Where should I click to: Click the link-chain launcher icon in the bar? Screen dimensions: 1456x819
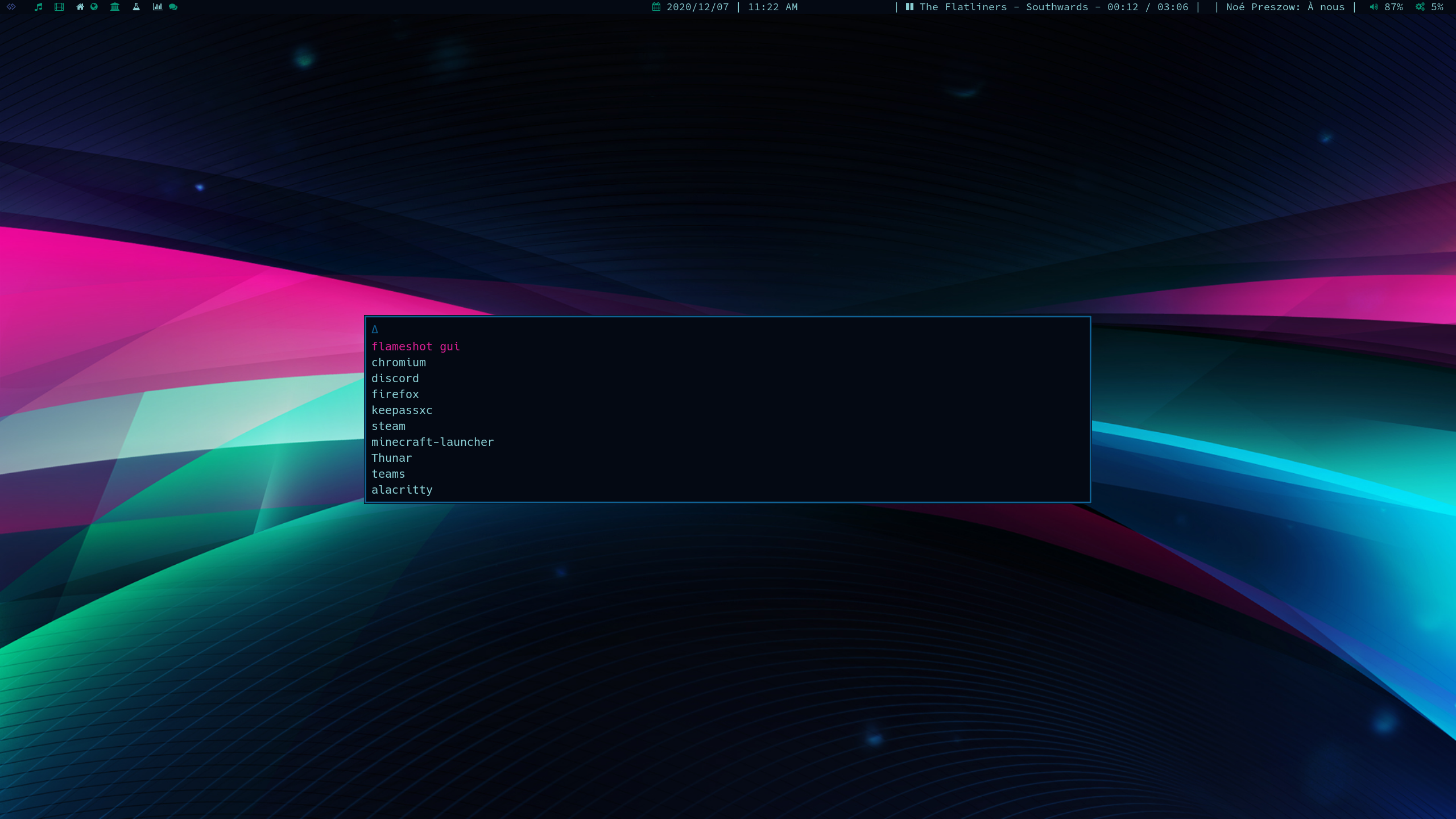[x=11, y=7]
